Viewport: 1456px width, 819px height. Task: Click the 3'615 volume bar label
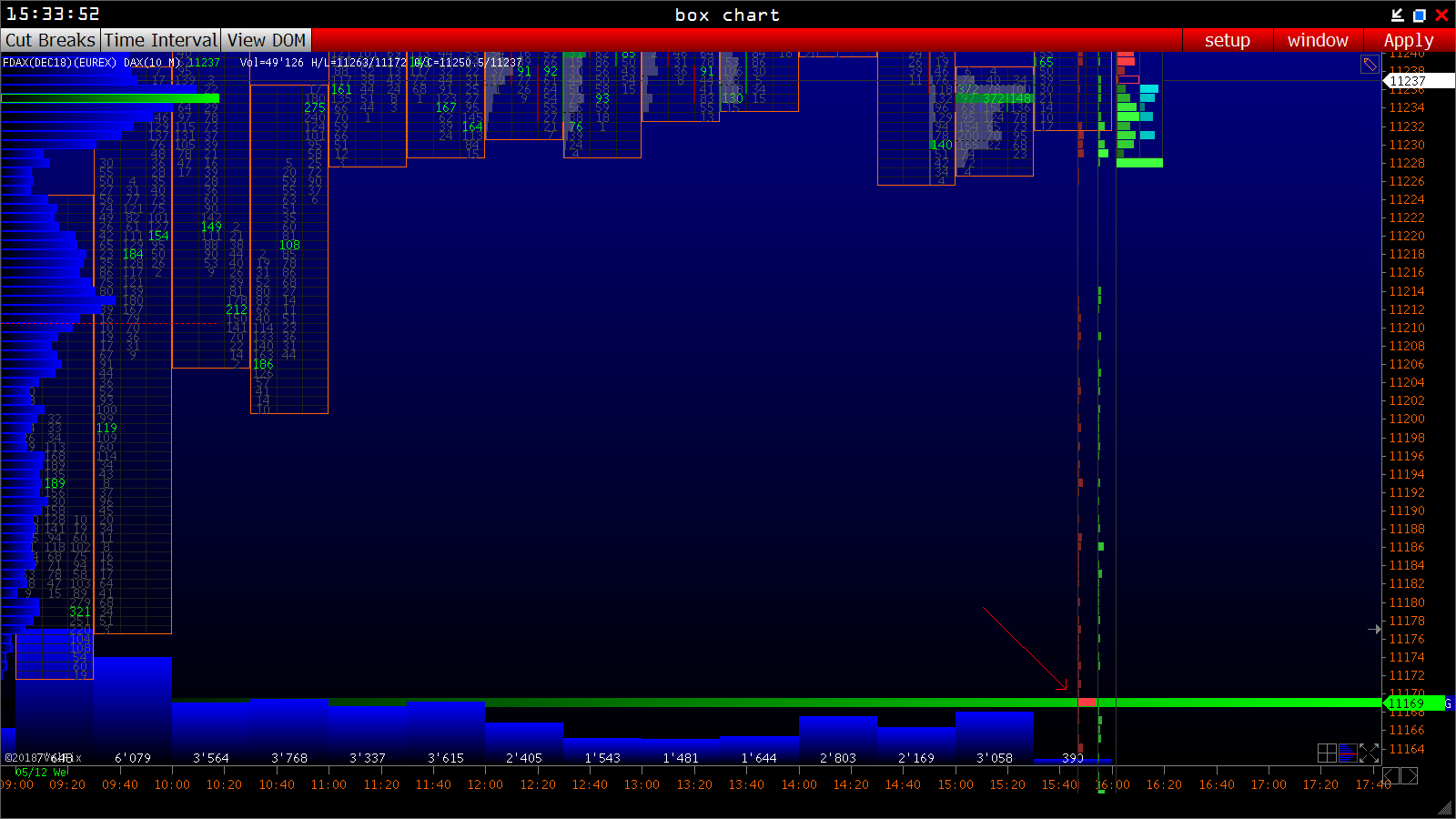pyautogui.click(x=446, y=758)
